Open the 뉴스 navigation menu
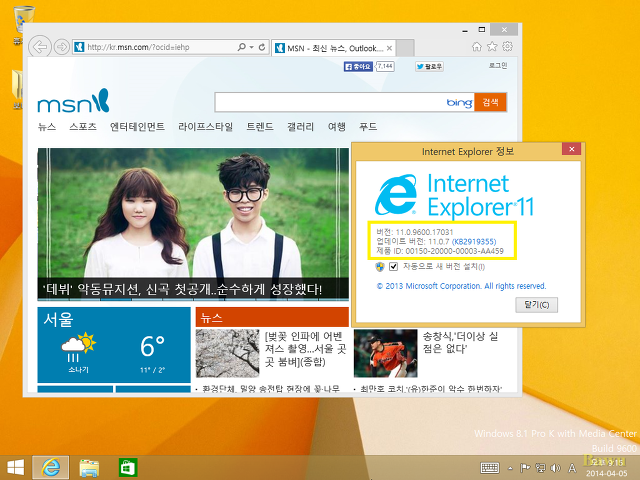This screenshot has width=640, height=480. pyautogui.click(x=47, y=127)
